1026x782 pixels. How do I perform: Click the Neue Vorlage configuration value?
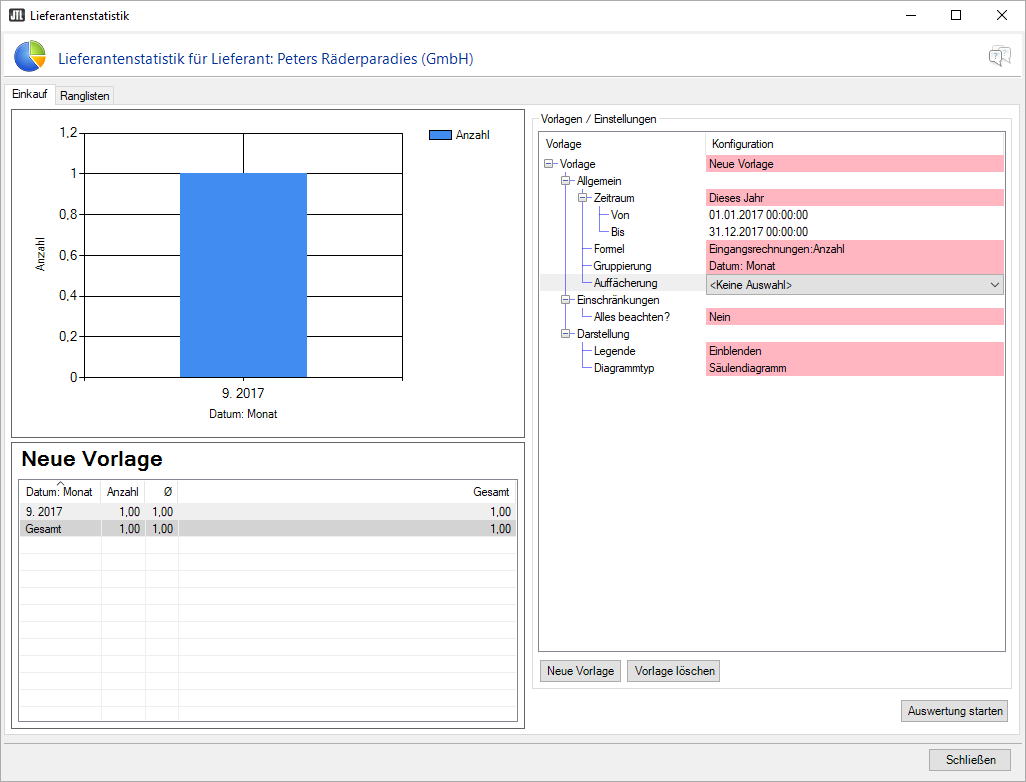click(x=855, y=164)
